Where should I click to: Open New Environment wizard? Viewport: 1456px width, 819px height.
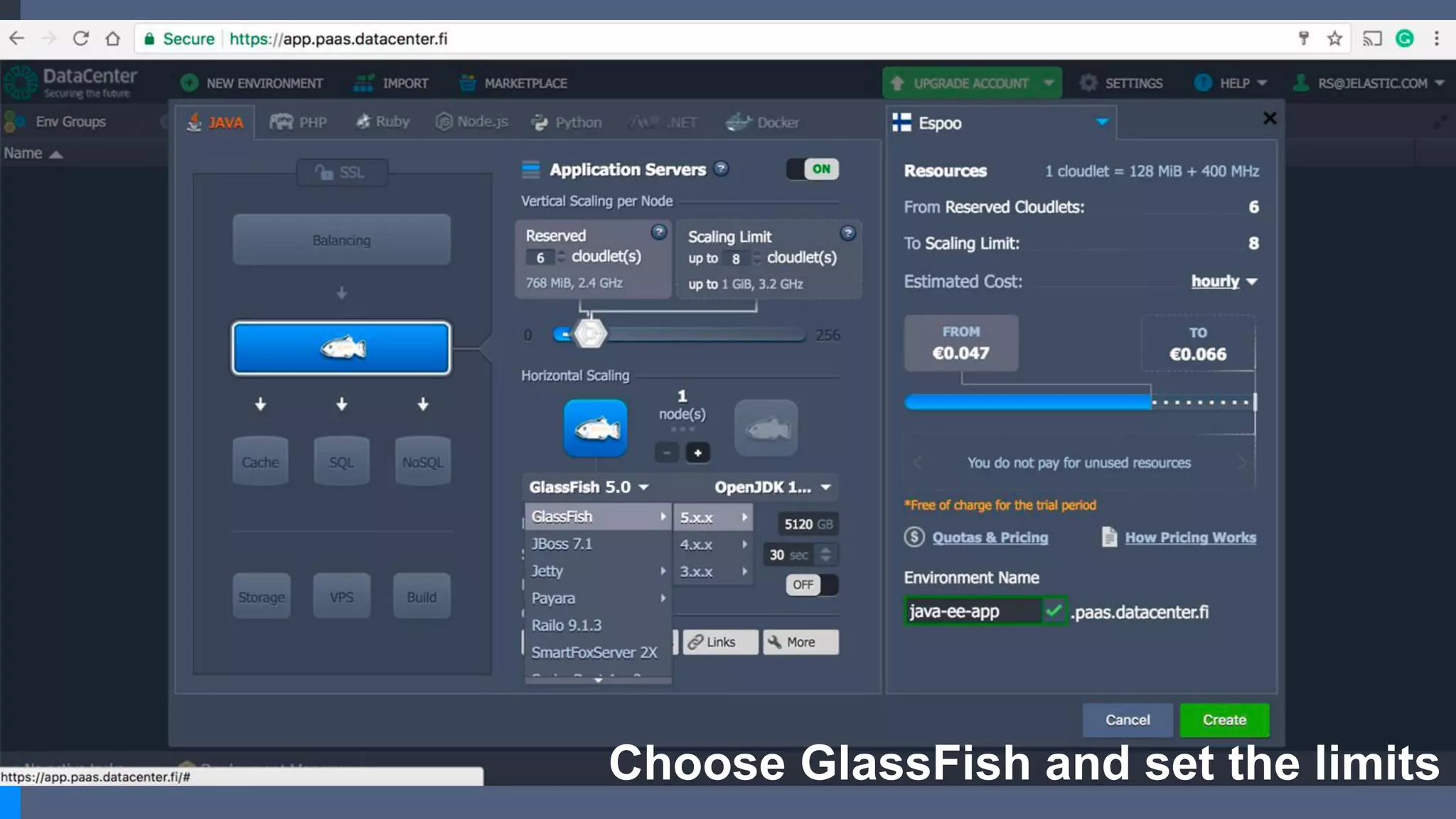pos(252,83)
